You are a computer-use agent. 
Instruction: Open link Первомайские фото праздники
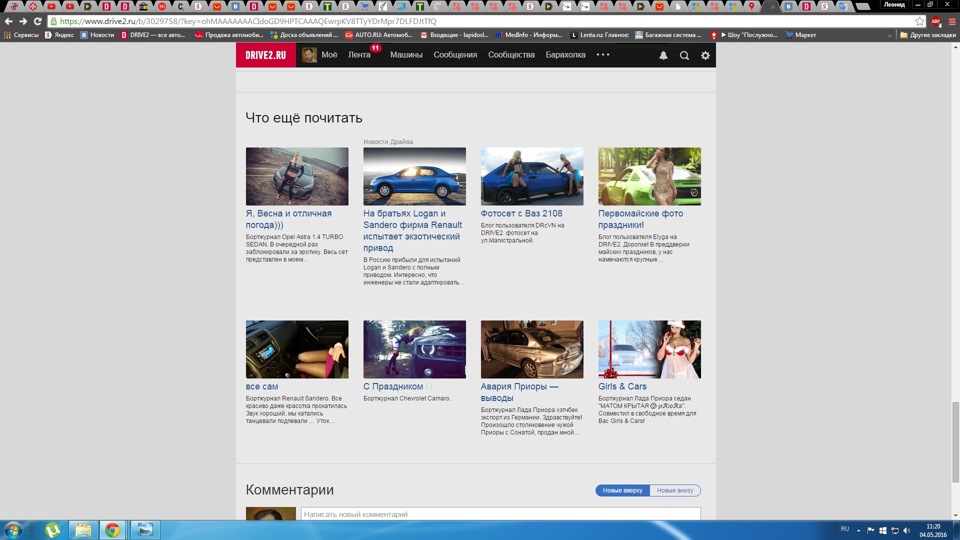(640, 219)
